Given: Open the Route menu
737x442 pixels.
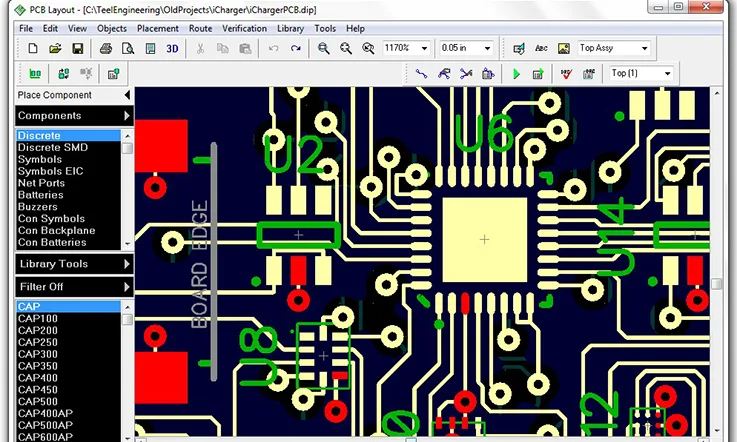Looking at the screenshot, I should [201, 28].
